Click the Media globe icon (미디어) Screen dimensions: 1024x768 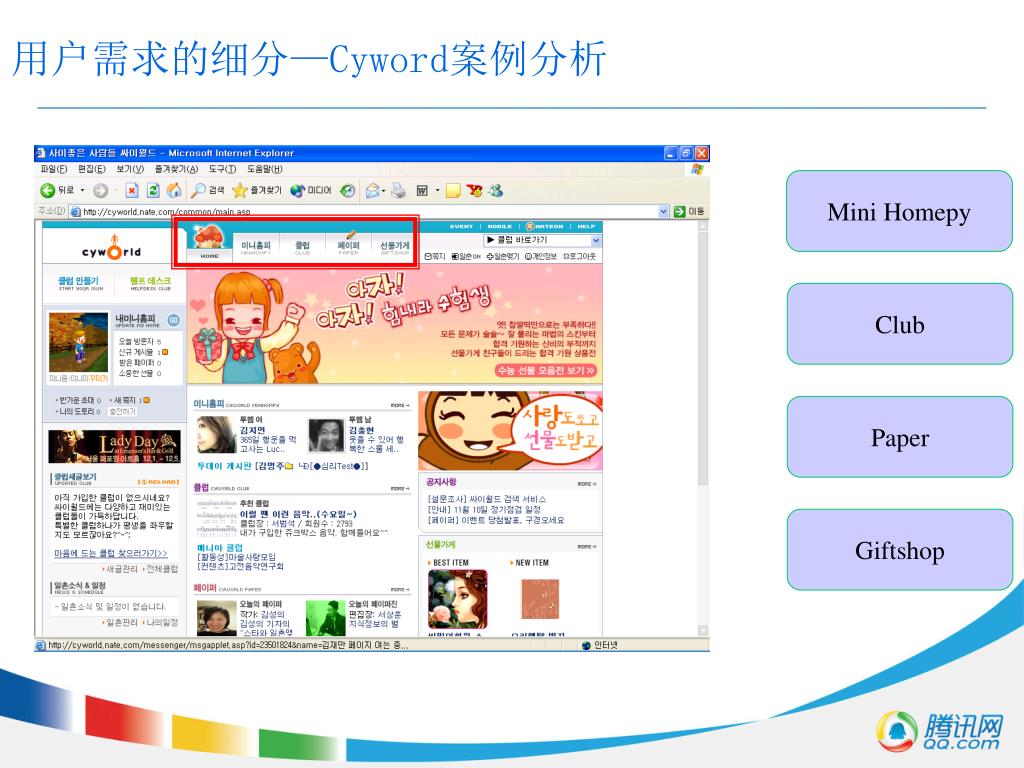pos(298,190)
